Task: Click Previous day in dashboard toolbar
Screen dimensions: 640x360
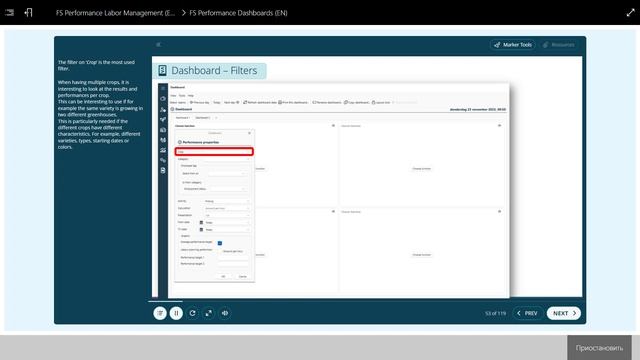Action: point(200,102)
